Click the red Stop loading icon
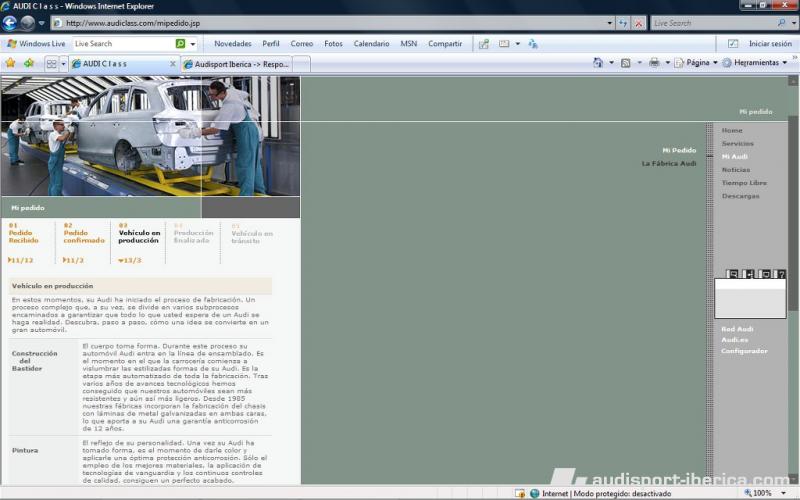This screenshot has width=800, height=500. pos(638,23)
